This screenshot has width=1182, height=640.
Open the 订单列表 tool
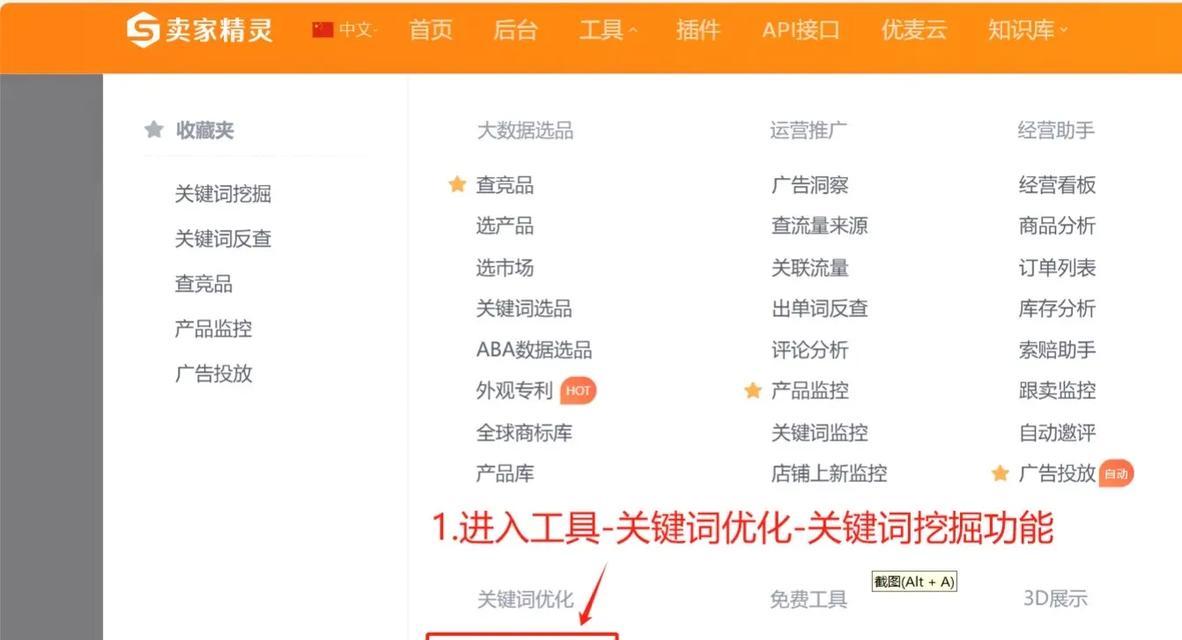pos(1058,268)
